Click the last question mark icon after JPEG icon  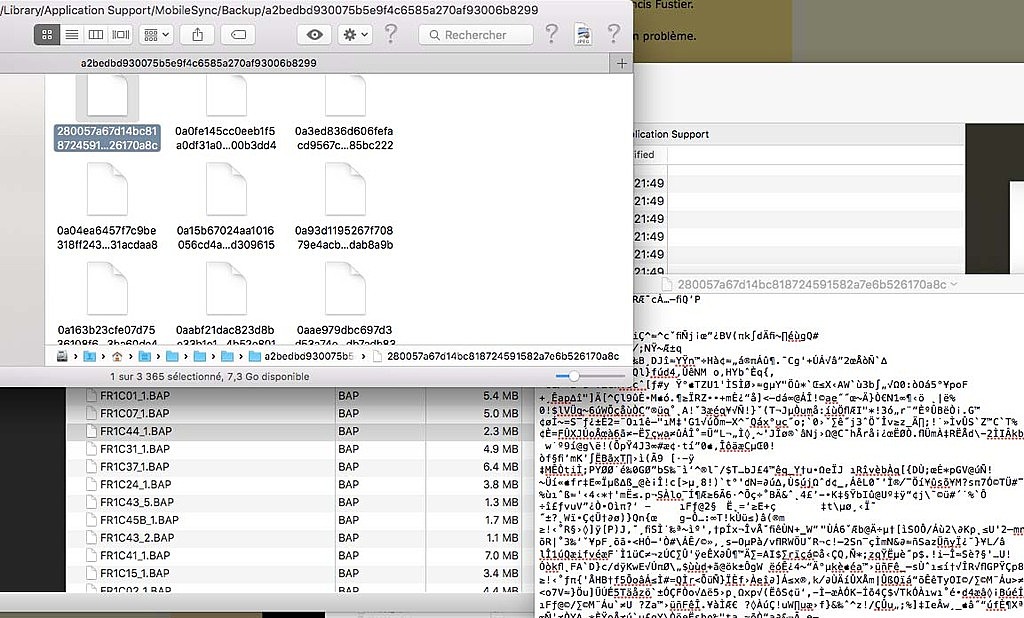pyautogui.click(x=613, y=33)
